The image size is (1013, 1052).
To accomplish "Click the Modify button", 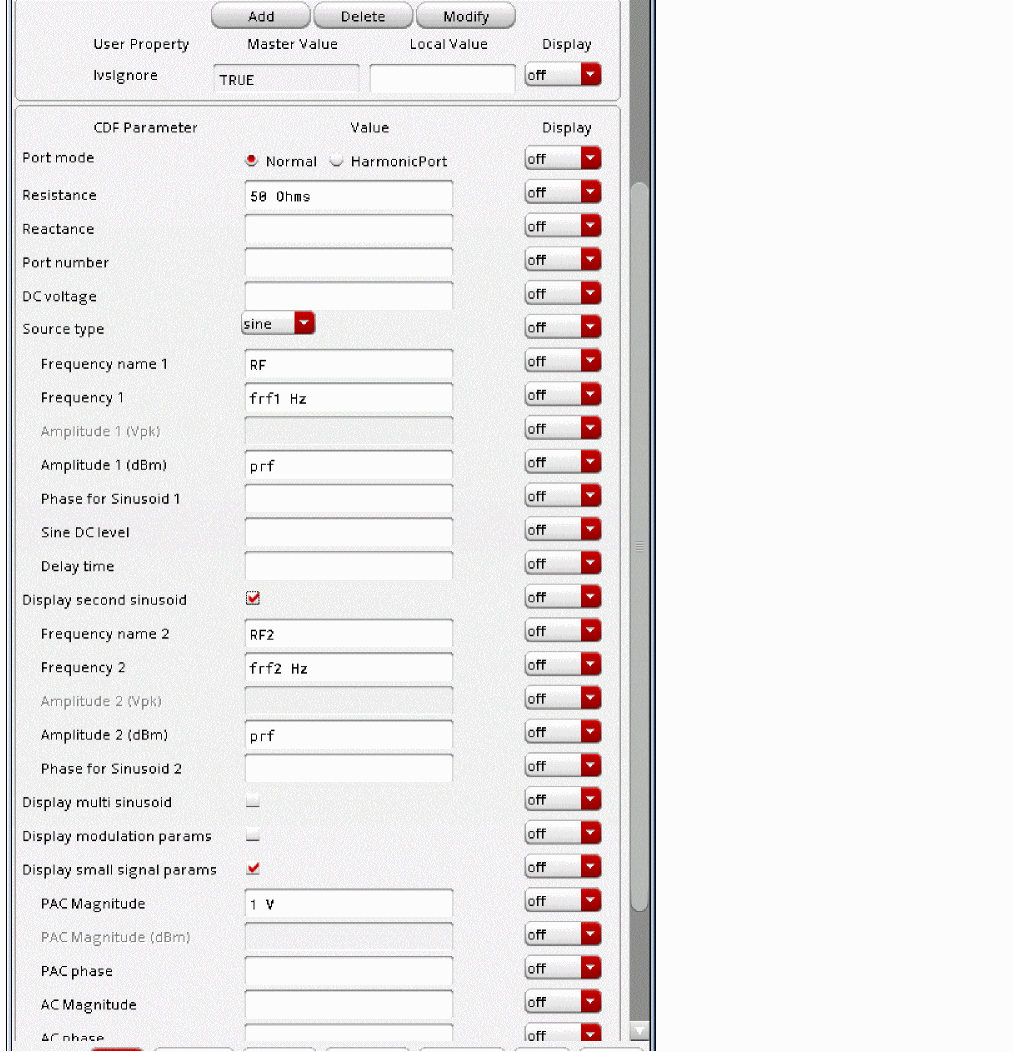I will coord(466,15).
